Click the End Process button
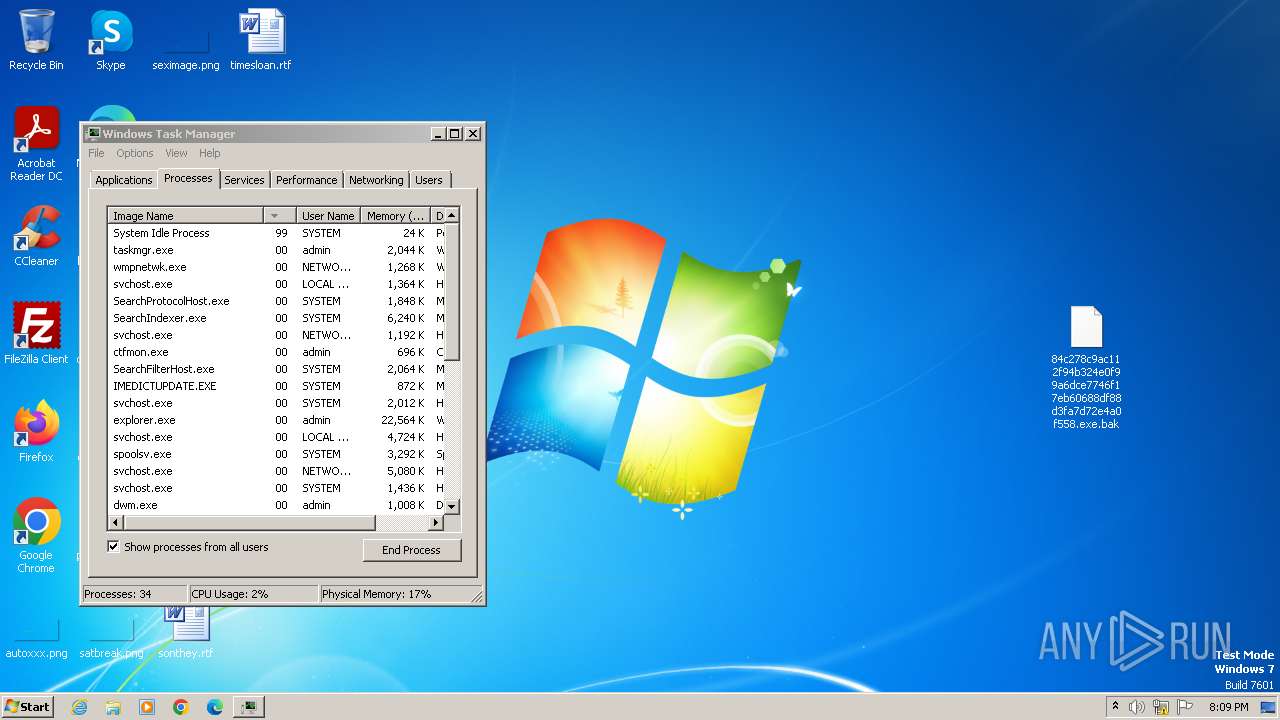1280x720 pixels. [x=411, y=550]
